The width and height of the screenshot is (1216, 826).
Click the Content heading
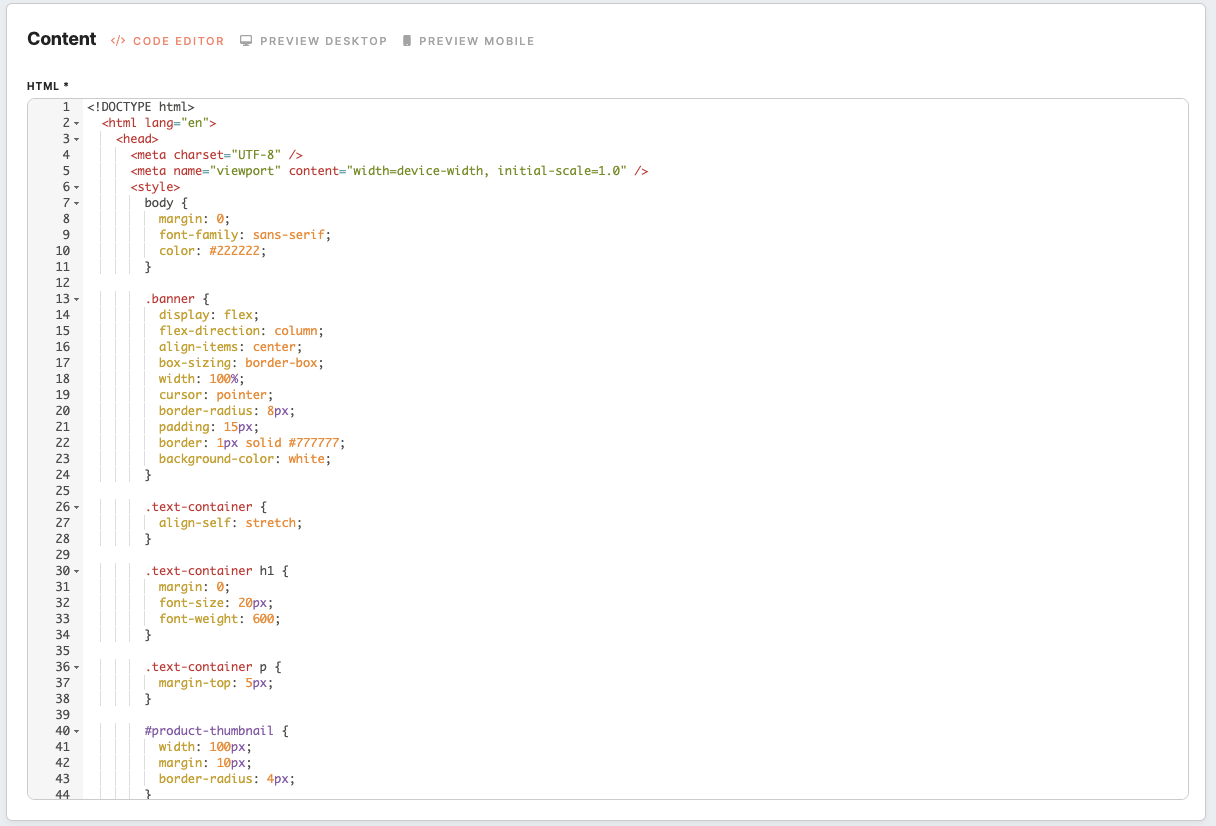62,39
